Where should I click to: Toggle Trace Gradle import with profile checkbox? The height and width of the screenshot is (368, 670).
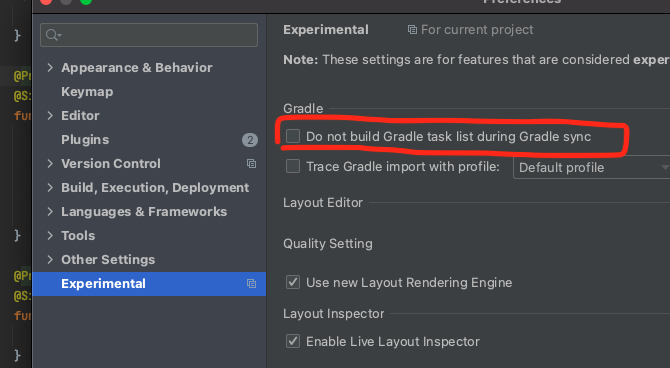[x=293, y=166]
